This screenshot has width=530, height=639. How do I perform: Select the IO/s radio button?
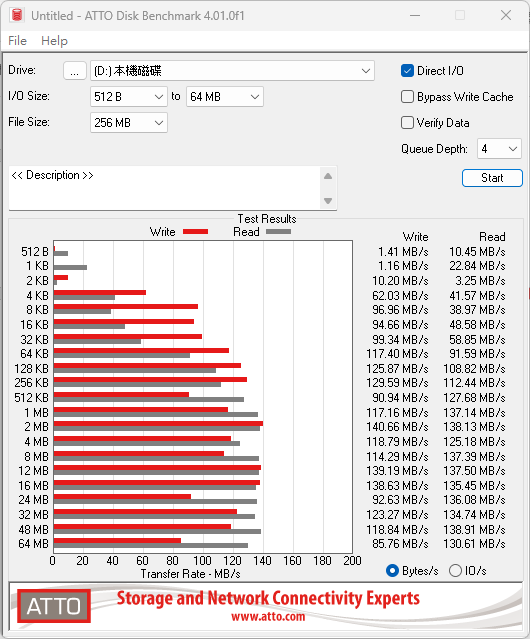tap(455, 571)
